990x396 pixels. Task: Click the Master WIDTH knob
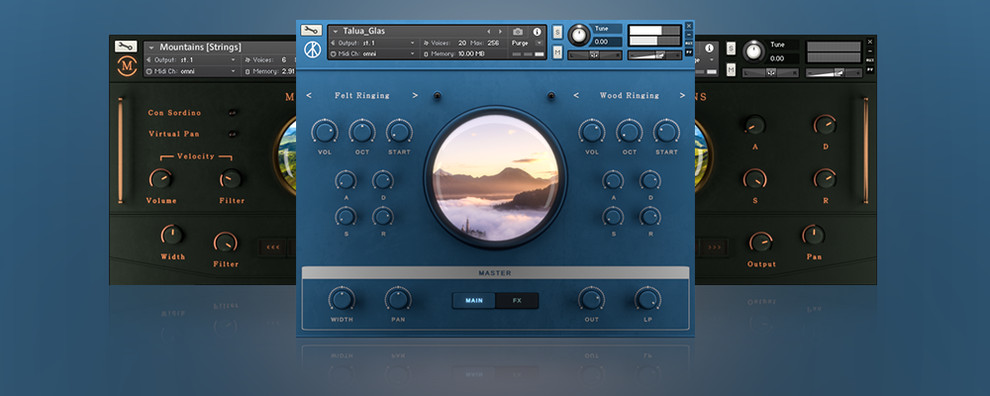click(x=342, y=299)
